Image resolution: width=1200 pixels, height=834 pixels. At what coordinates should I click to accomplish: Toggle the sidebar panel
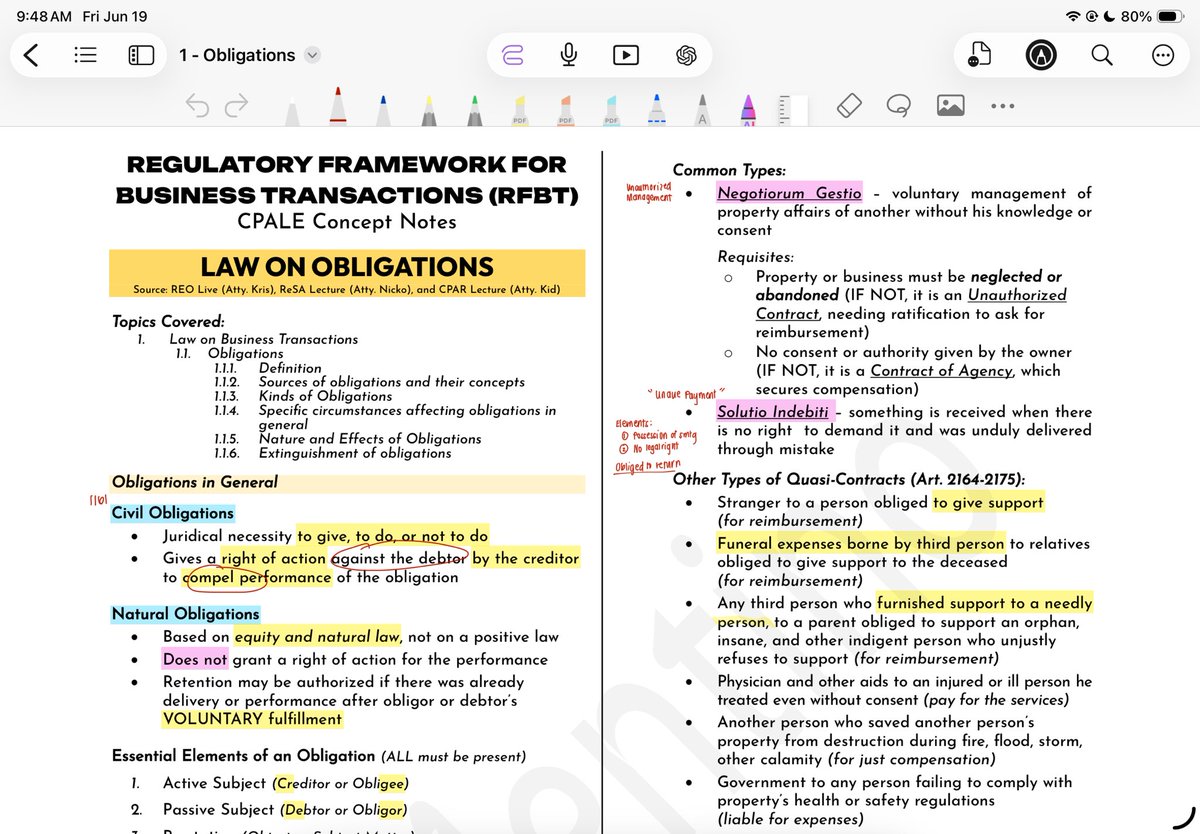(141, 55)
